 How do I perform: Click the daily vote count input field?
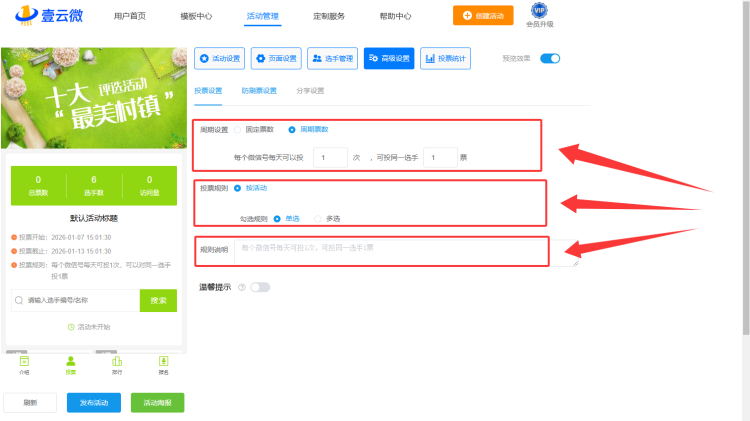click(329, 157)
